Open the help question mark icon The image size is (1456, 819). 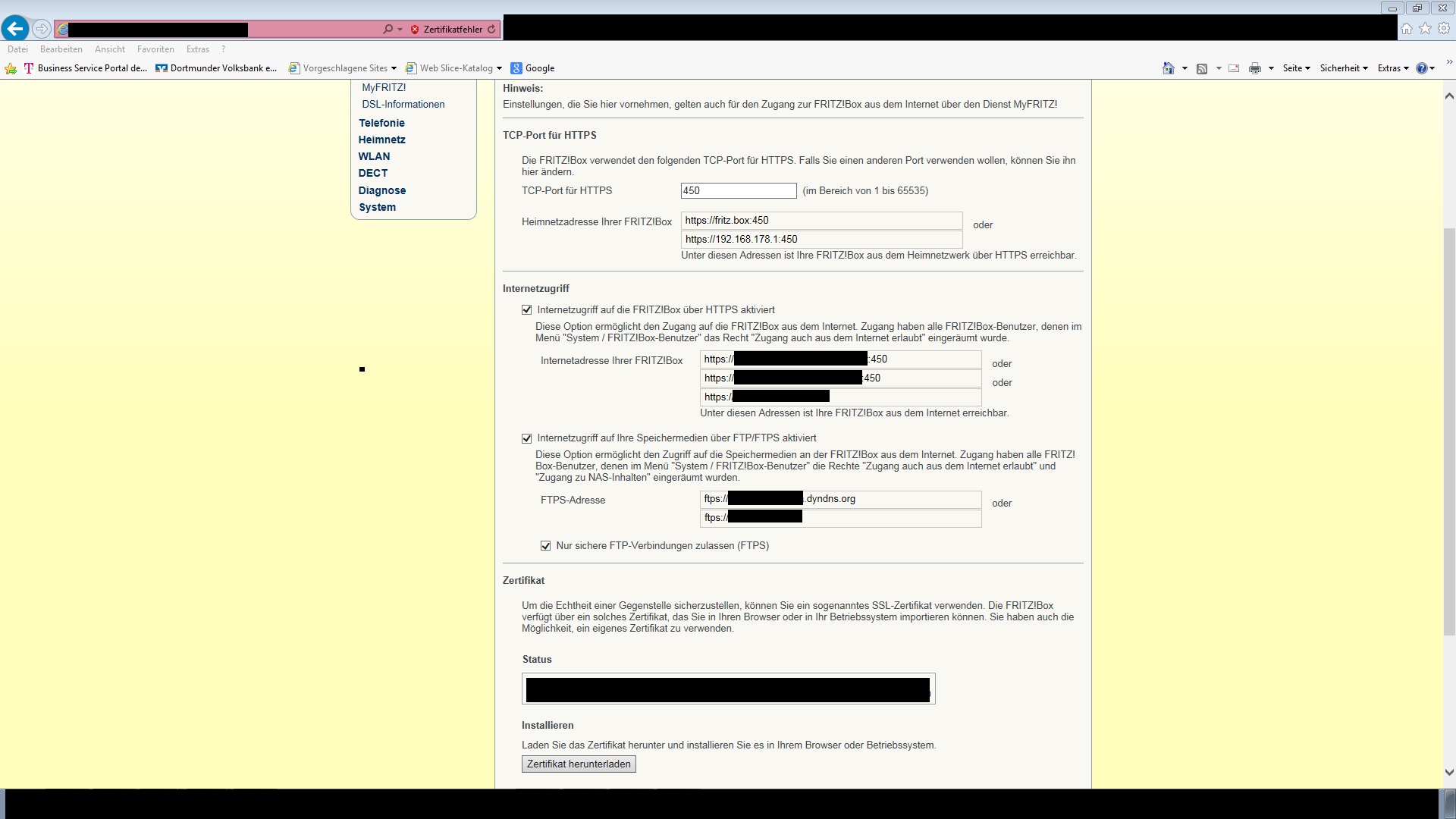point(1421,68)
